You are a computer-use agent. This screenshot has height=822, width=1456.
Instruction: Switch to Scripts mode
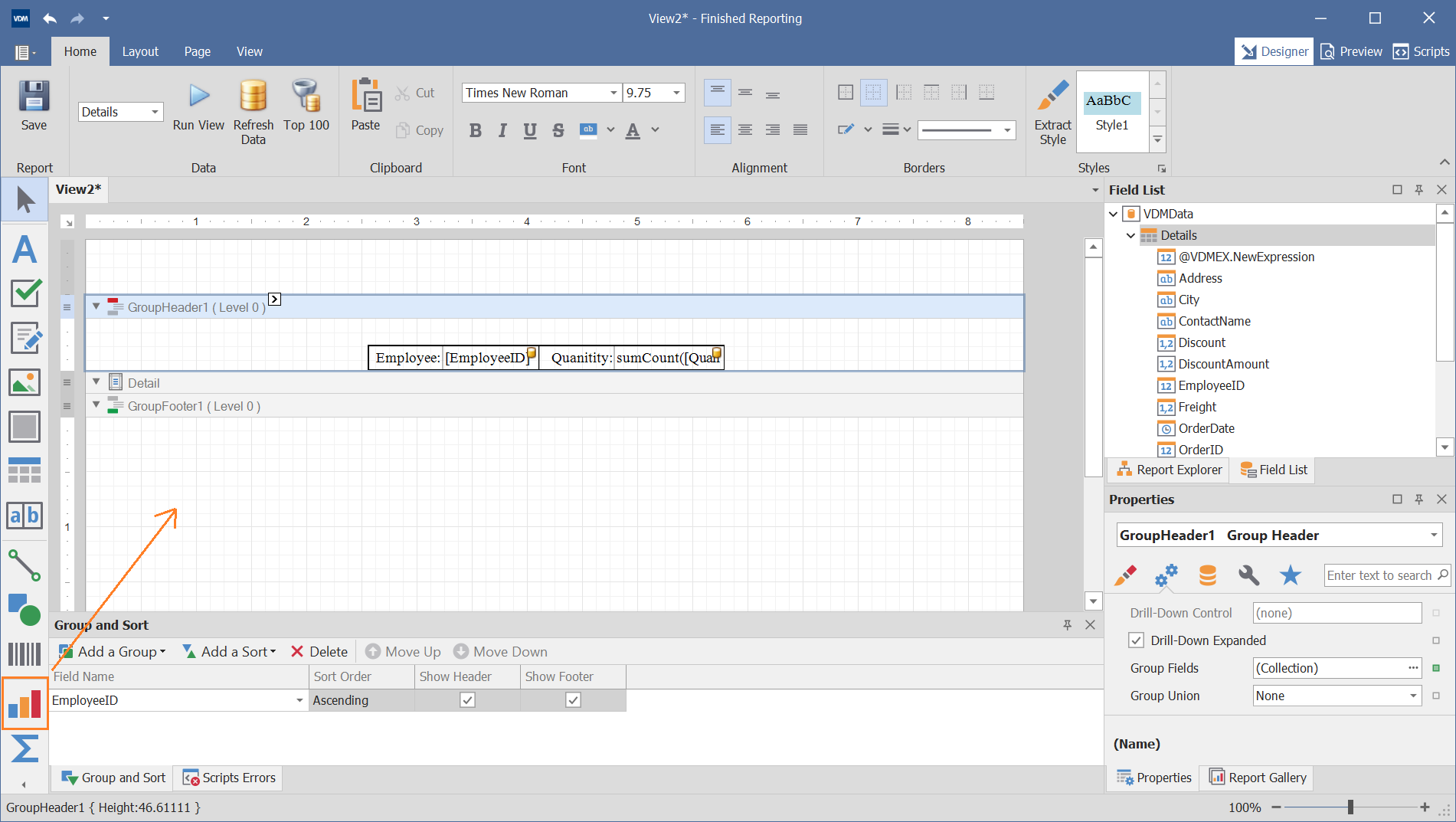click(x=1421, y=51)
